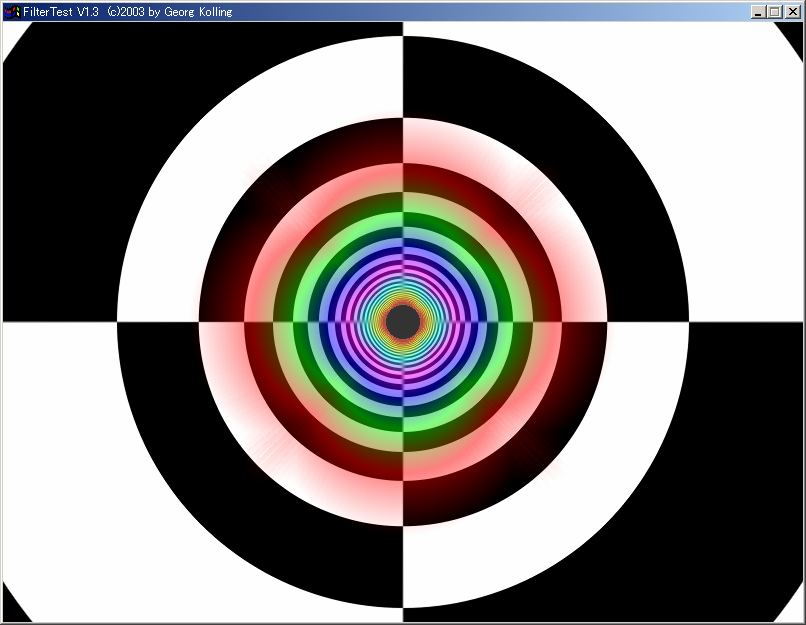Click the dark gray center circle

[x=403, y=322]
